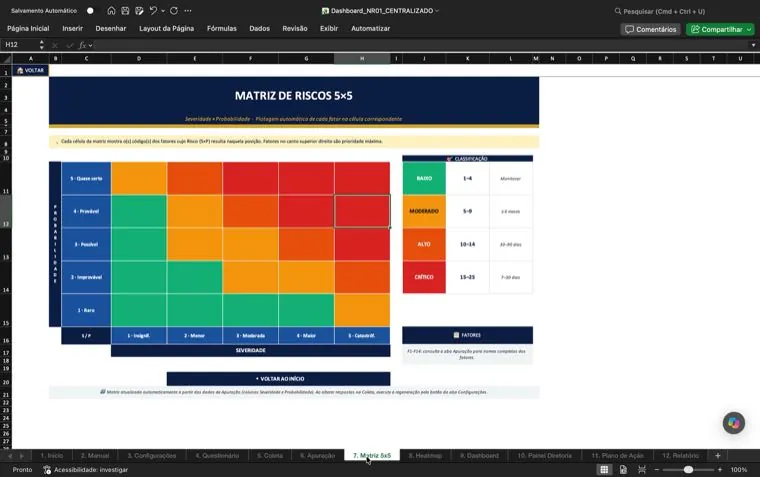Viewport: 760px width, 477px height.
Task: Switch to the '10. Painel Diretoria' sheet tab
Action: (x=544, y=456)
